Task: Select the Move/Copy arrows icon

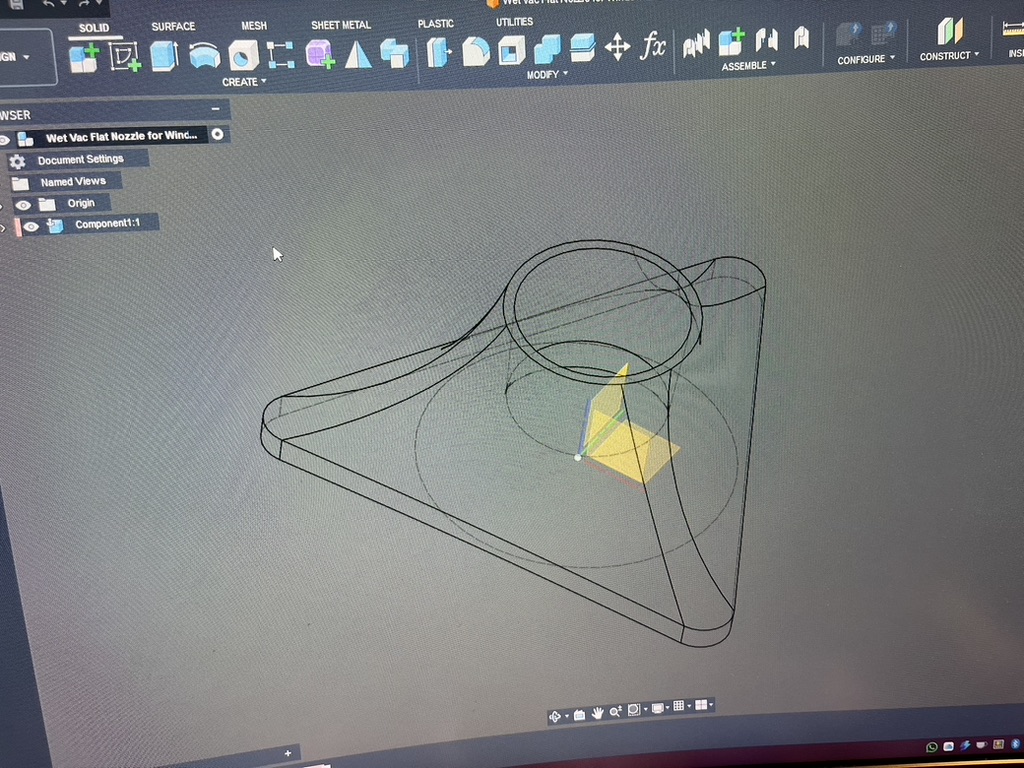Action: 617,47
